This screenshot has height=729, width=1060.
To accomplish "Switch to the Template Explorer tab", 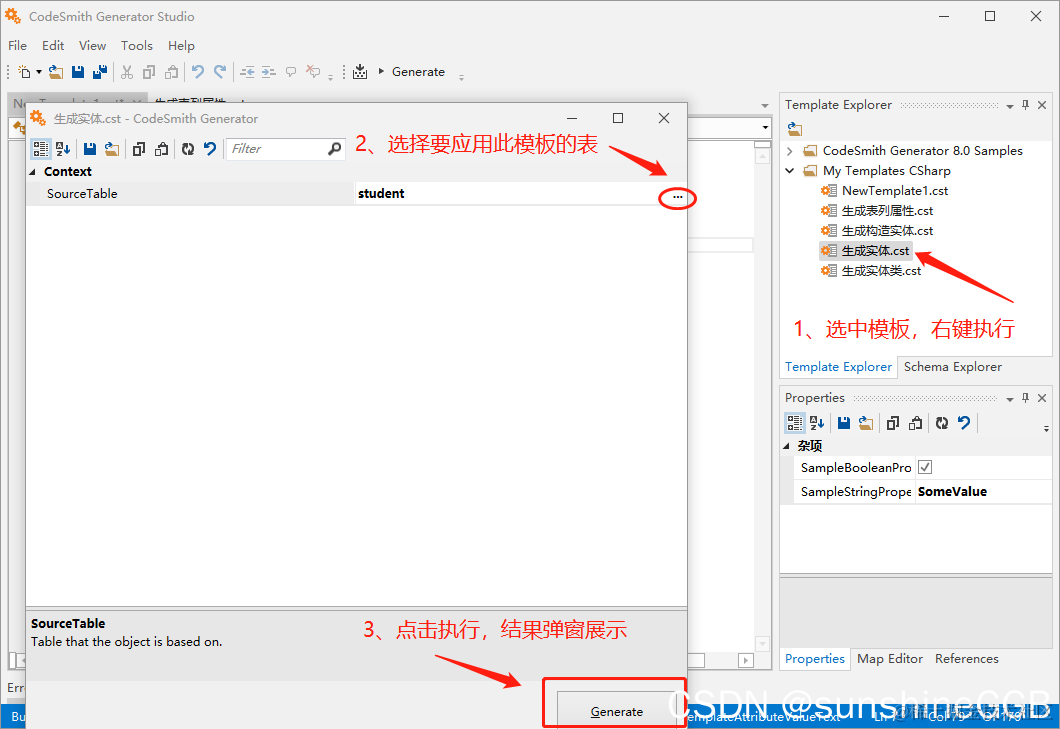I will [838, 367].
